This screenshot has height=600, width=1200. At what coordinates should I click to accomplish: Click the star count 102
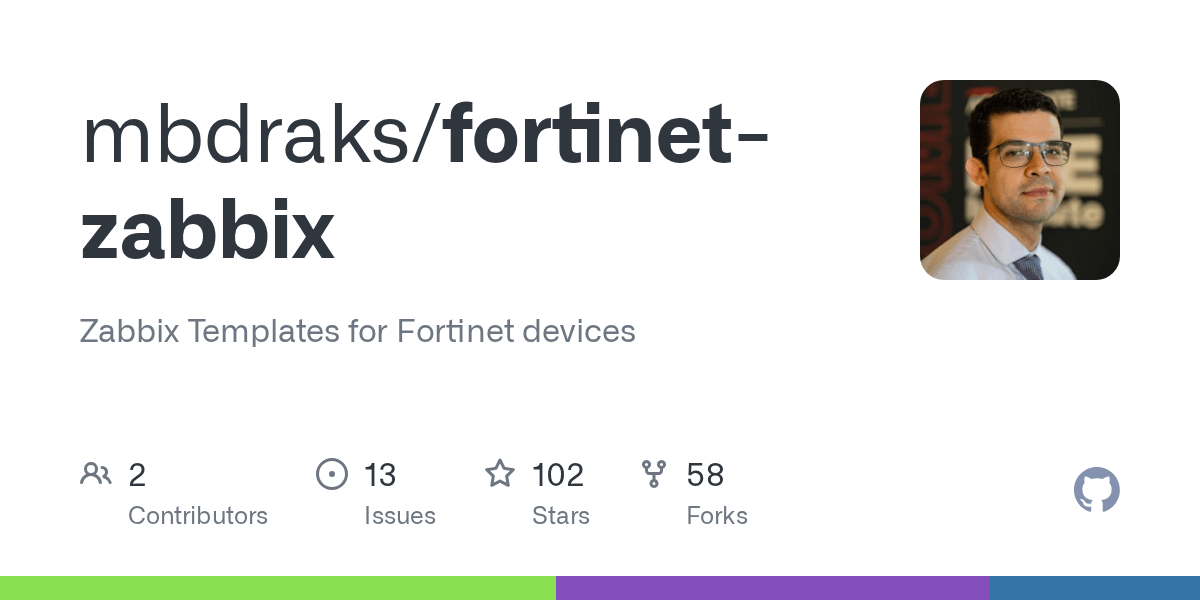[558, 475]
